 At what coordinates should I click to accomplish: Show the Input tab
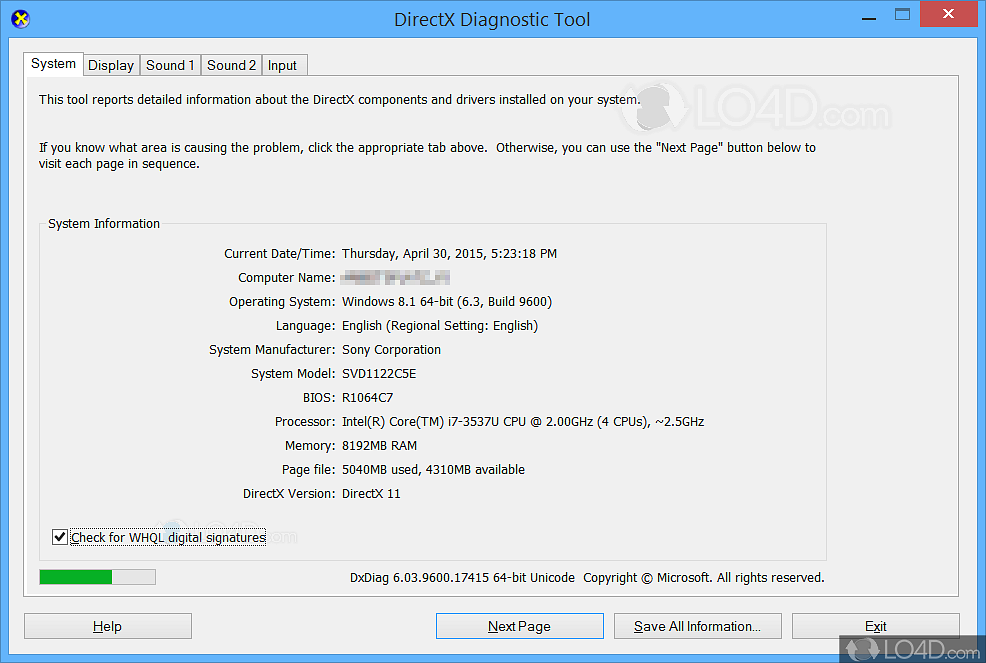click(x=282, y=65)
